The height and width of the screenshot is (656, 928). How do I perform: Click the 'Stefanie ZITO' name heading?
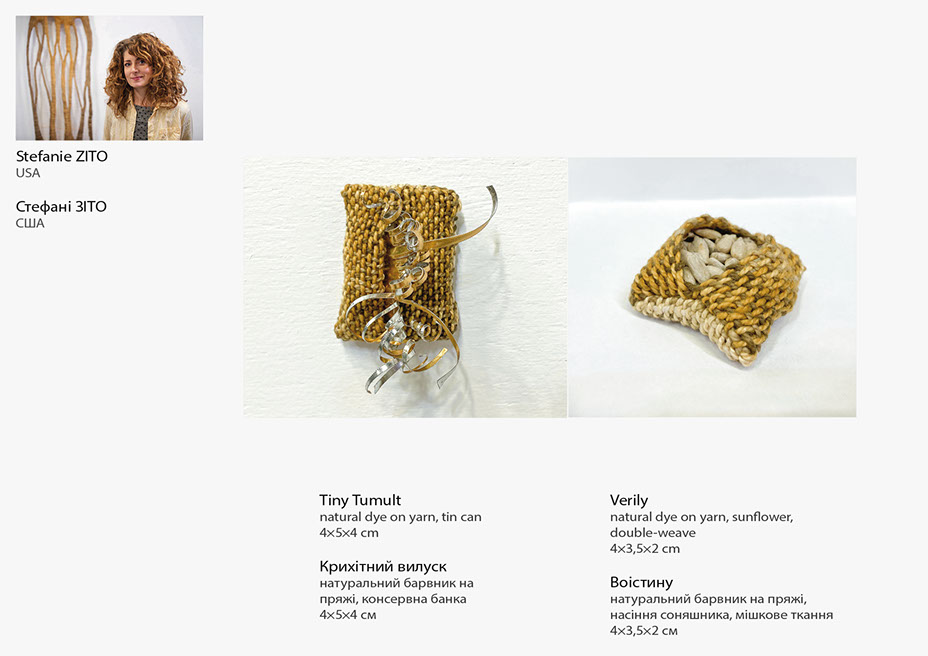pos(62,156)
